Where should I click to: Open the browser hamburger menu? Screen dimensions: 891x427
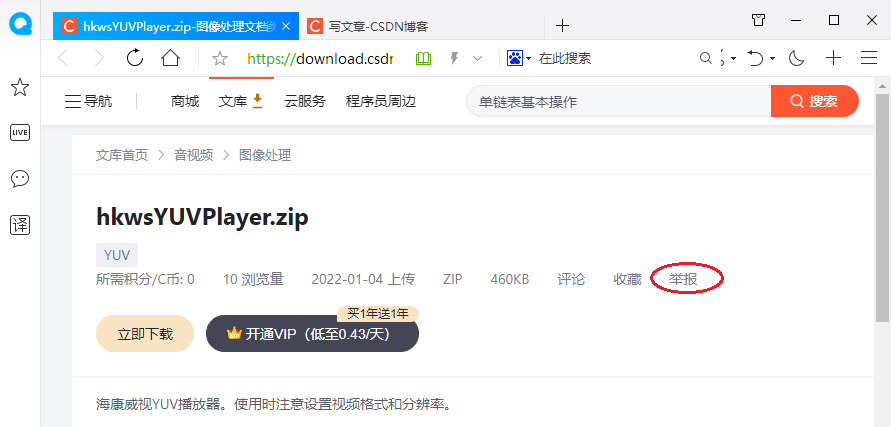[869, 58]
